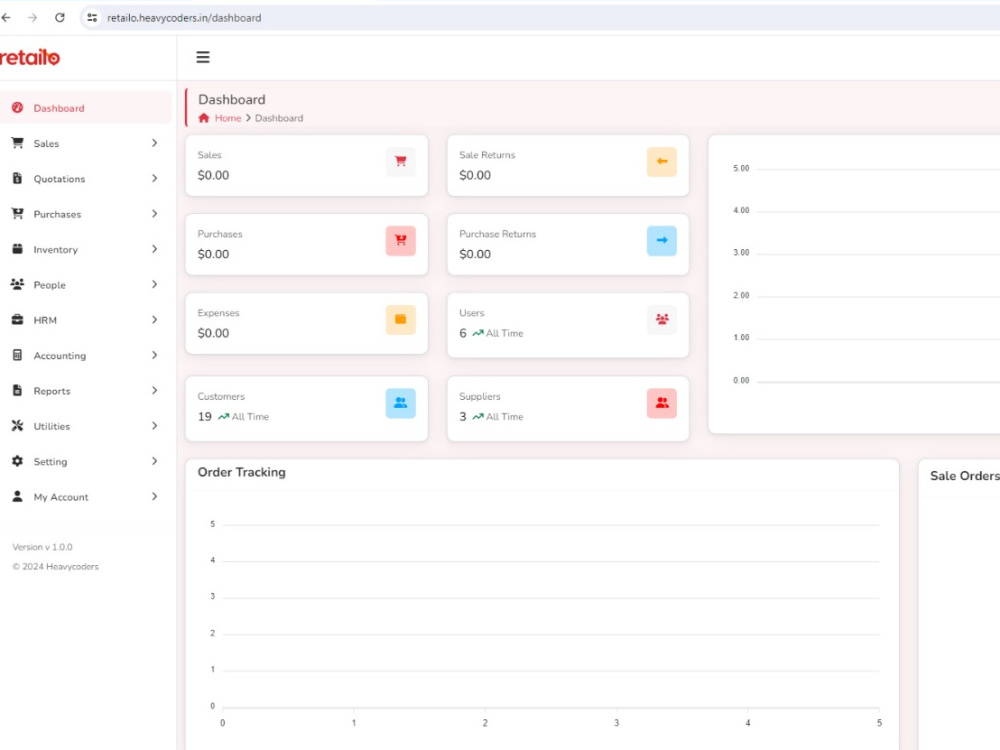This screenshot has height=750, width=1000.
Task: Click the Users group icon
Action: tap(662, 319)
